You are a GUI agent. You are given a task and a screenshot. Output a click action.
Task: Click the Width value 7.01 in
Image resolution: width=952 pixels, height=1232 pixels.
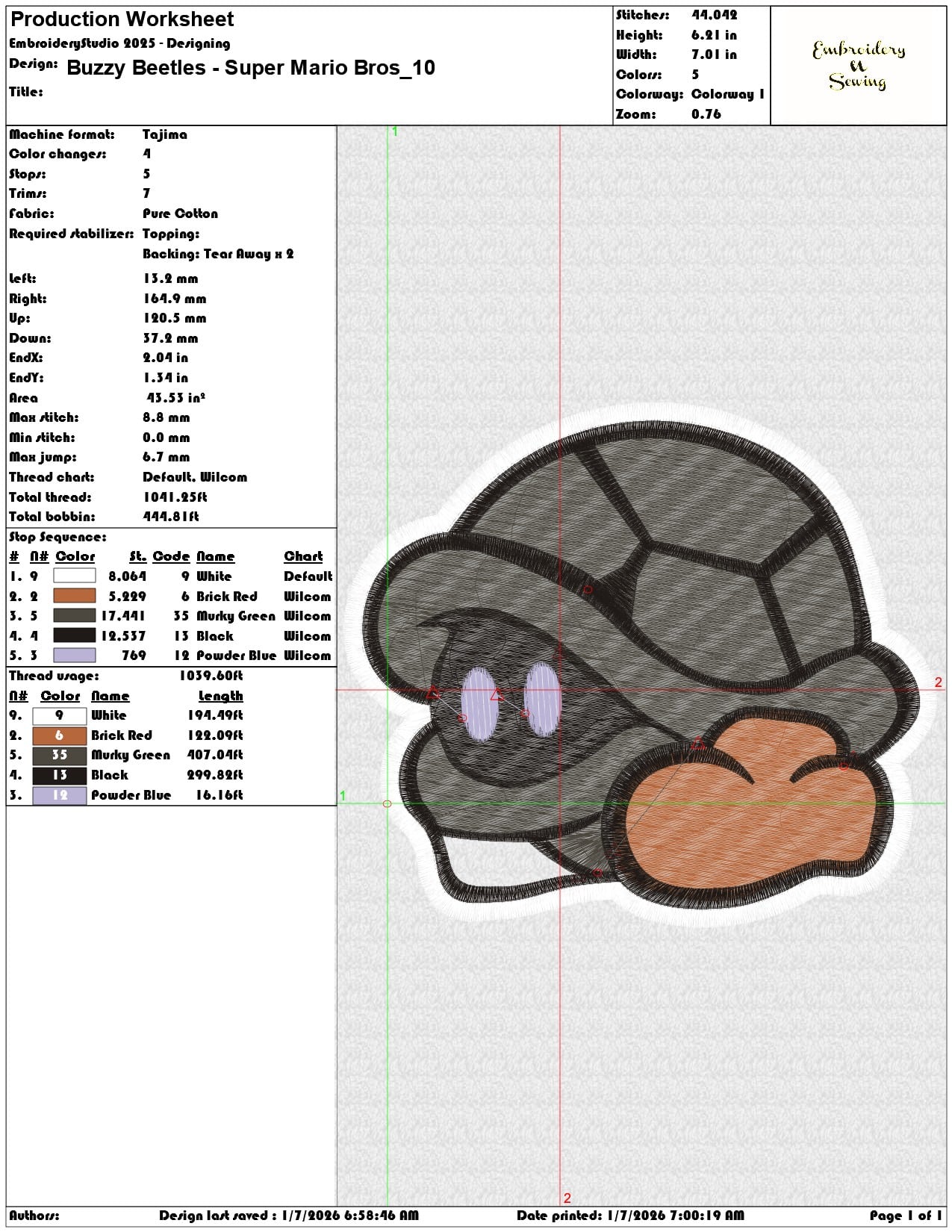coord(714,55)
